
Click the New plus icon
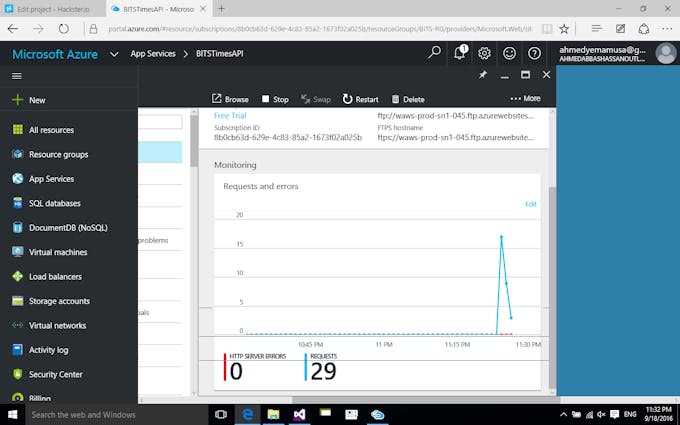pos(17,100)
